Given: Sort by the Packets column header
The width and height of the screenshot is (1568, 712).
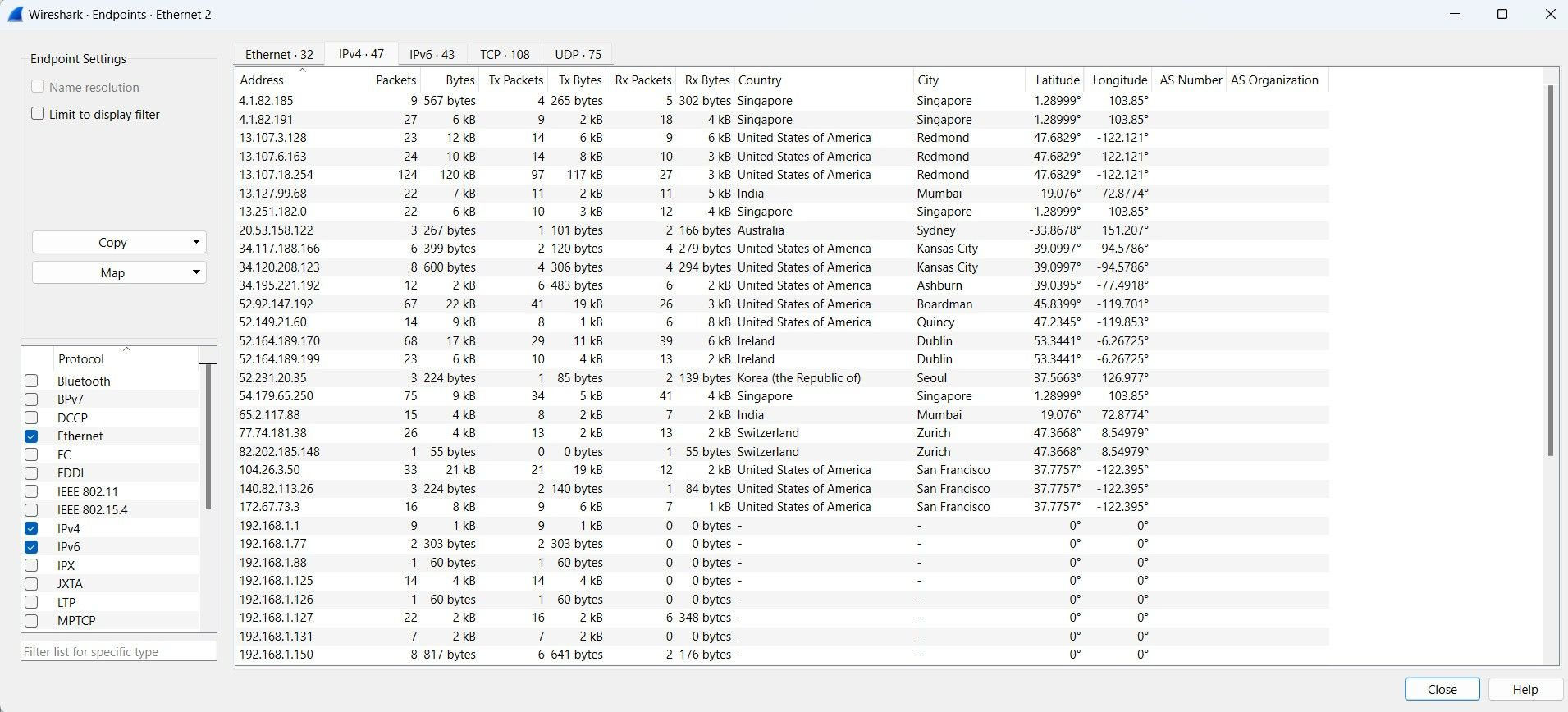Looking at the screenshot, I should pos(395,80).
